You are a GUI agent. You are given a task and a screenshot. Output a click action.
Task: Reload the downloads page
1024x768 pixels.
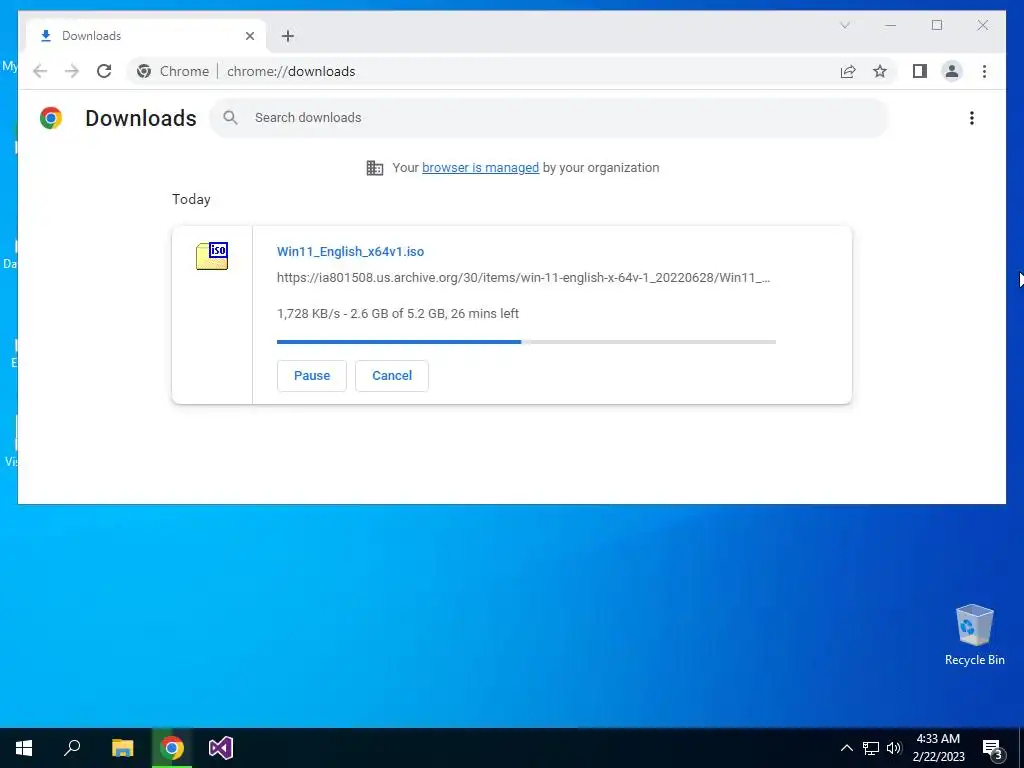pos(104,71)
